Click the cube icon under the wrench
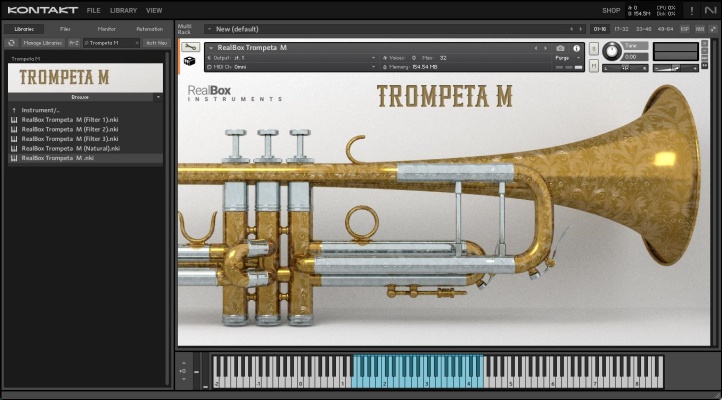Screen dimensions: 722x400 click(x=189, y=61)
